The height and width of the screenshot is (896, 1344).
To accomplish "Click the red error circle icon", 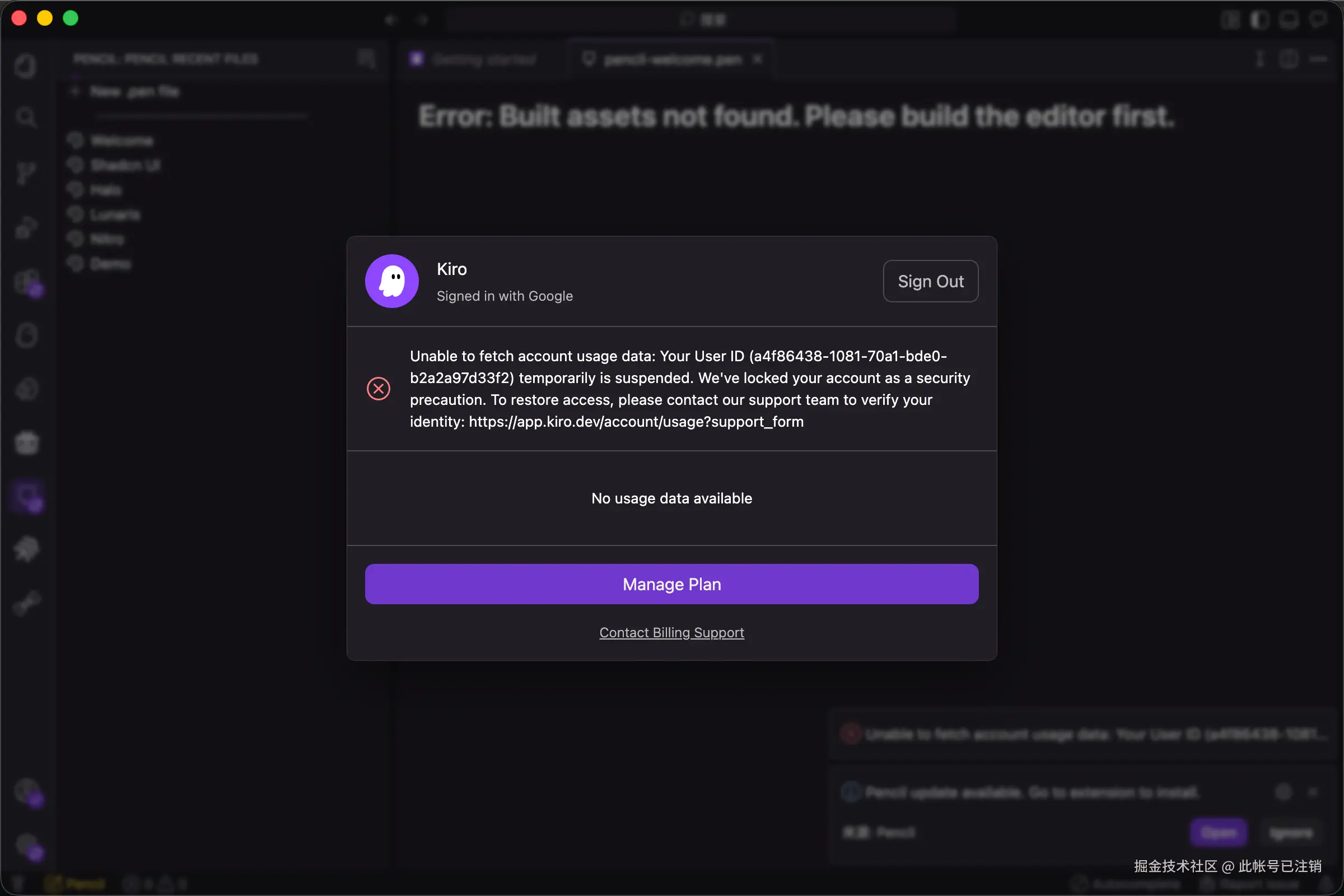I will (x=379, y=389).
